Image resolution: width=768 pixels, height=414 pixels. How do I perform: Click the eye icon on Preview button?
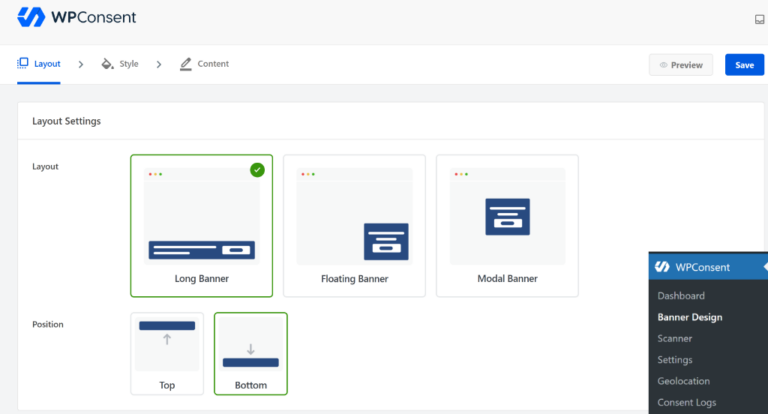663,65
